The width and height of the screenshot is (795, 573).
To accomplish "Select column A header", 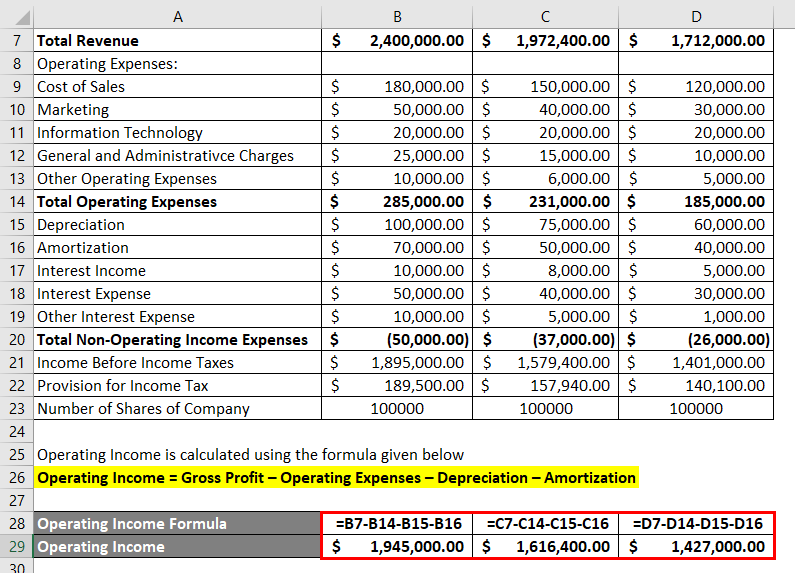I will click(177, 17).
